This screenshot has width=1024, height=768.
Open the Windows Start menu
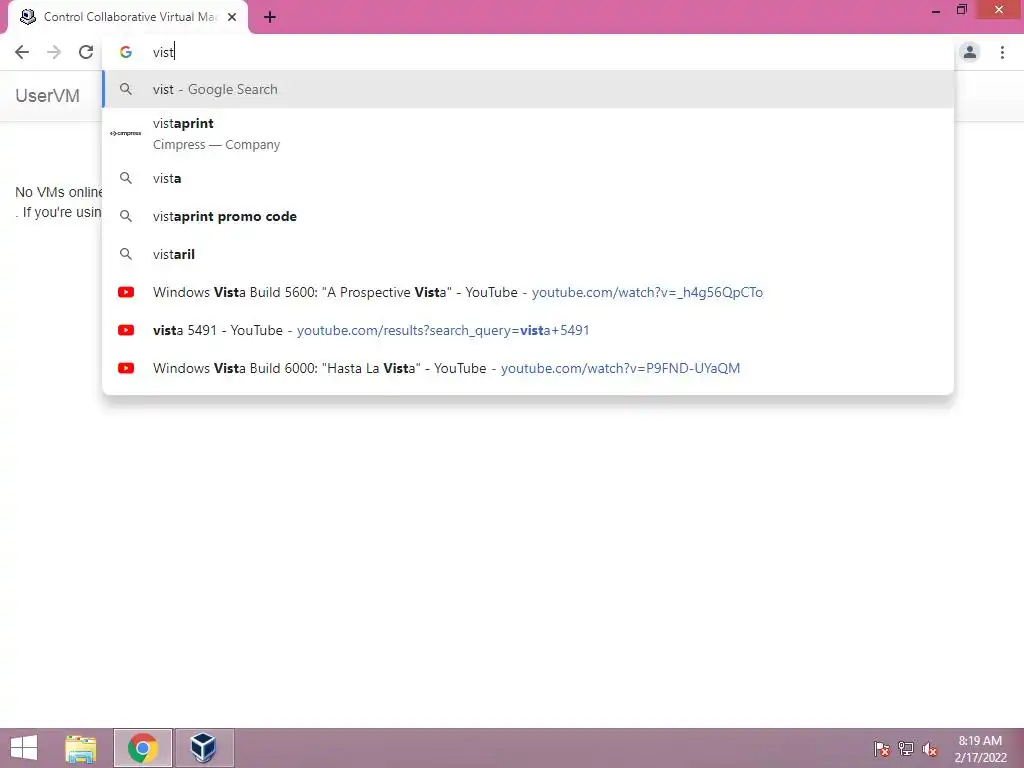click(x=24, y=748)
